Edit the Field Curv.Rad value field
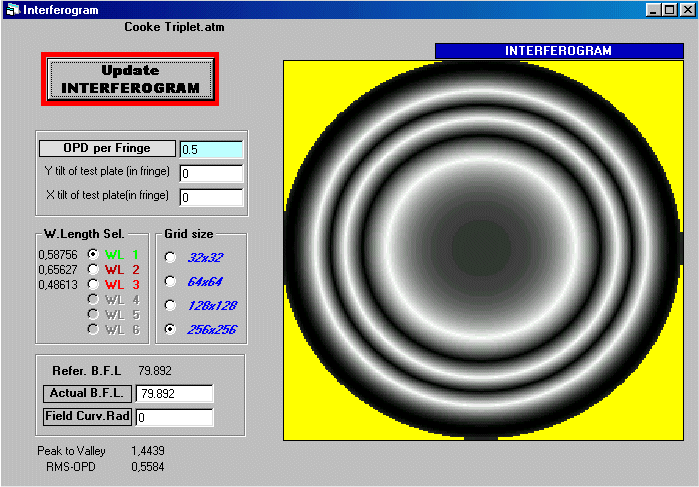This screenshot has width=699, height=487. point(174,417)
